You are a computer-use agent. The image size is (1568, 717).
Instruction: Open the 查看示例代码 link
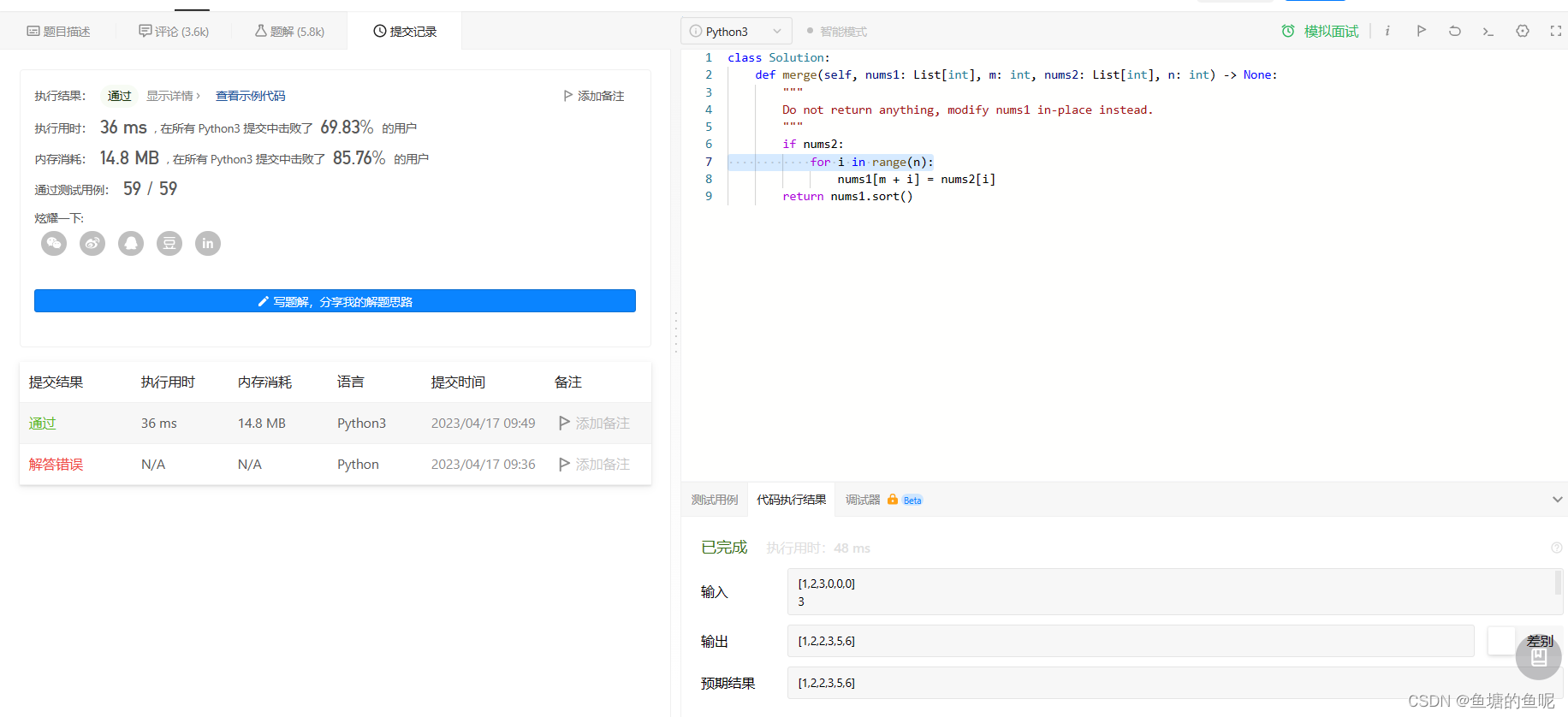click(x=250, y=96)
